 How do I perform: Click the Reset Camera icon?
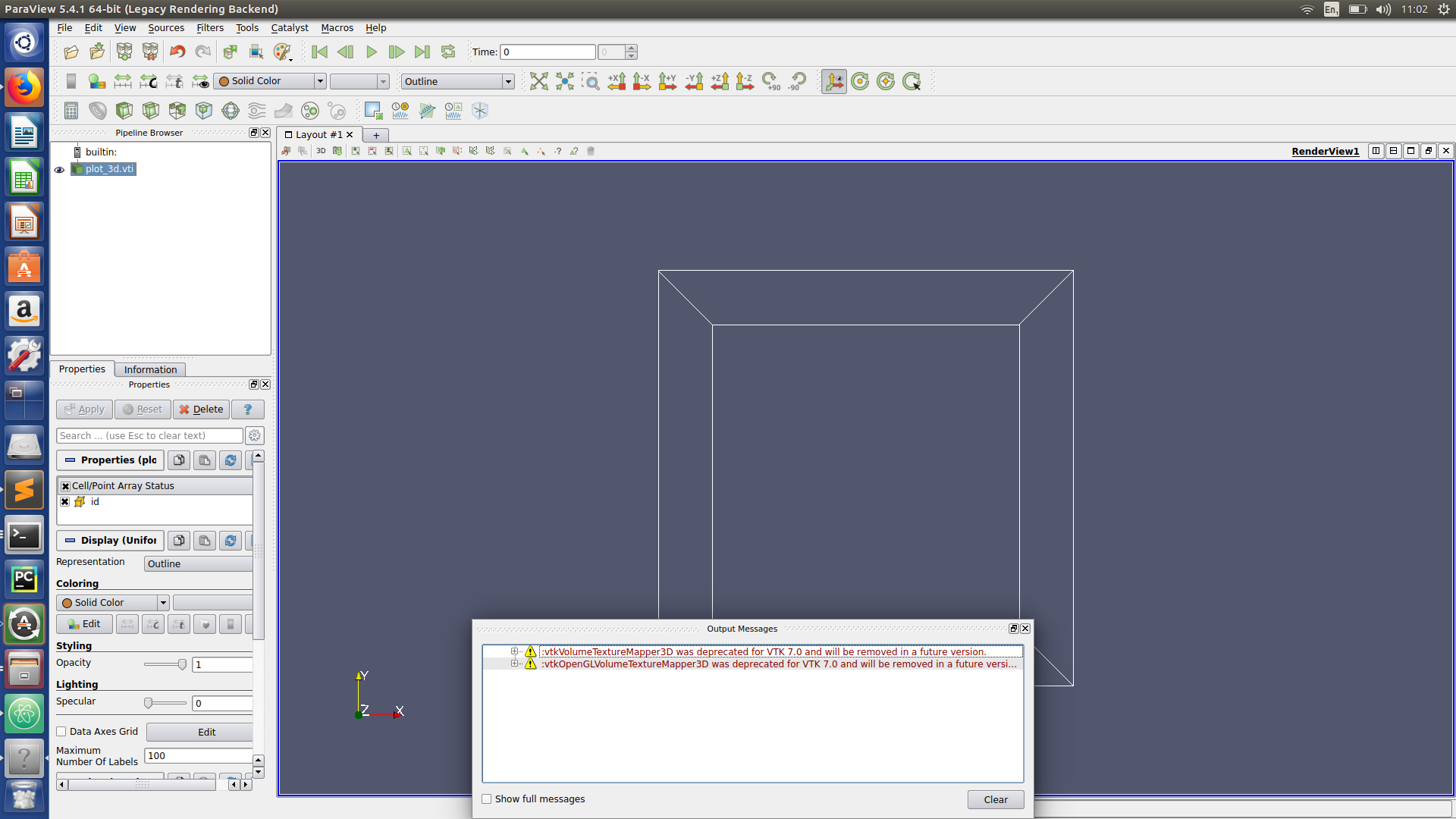(x=538, y=81)
